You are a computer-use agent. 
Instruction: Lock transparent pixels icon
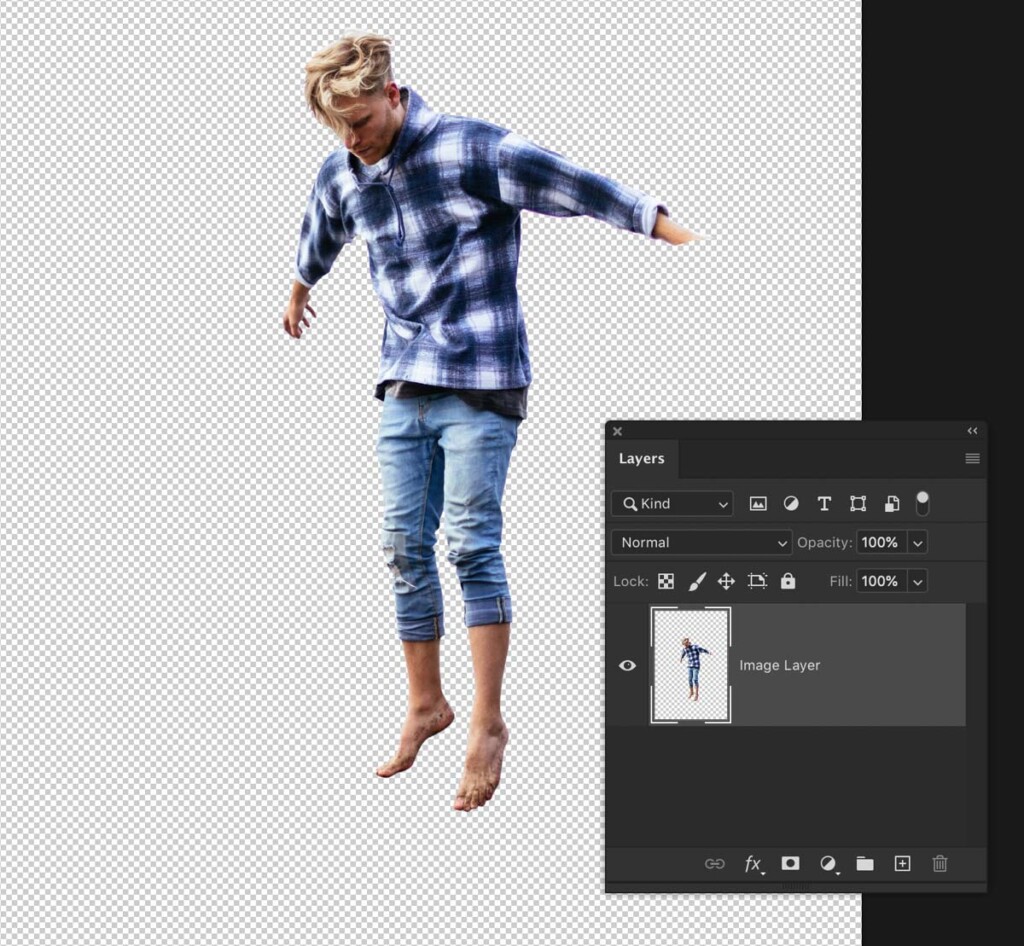[x=665, y=581]
